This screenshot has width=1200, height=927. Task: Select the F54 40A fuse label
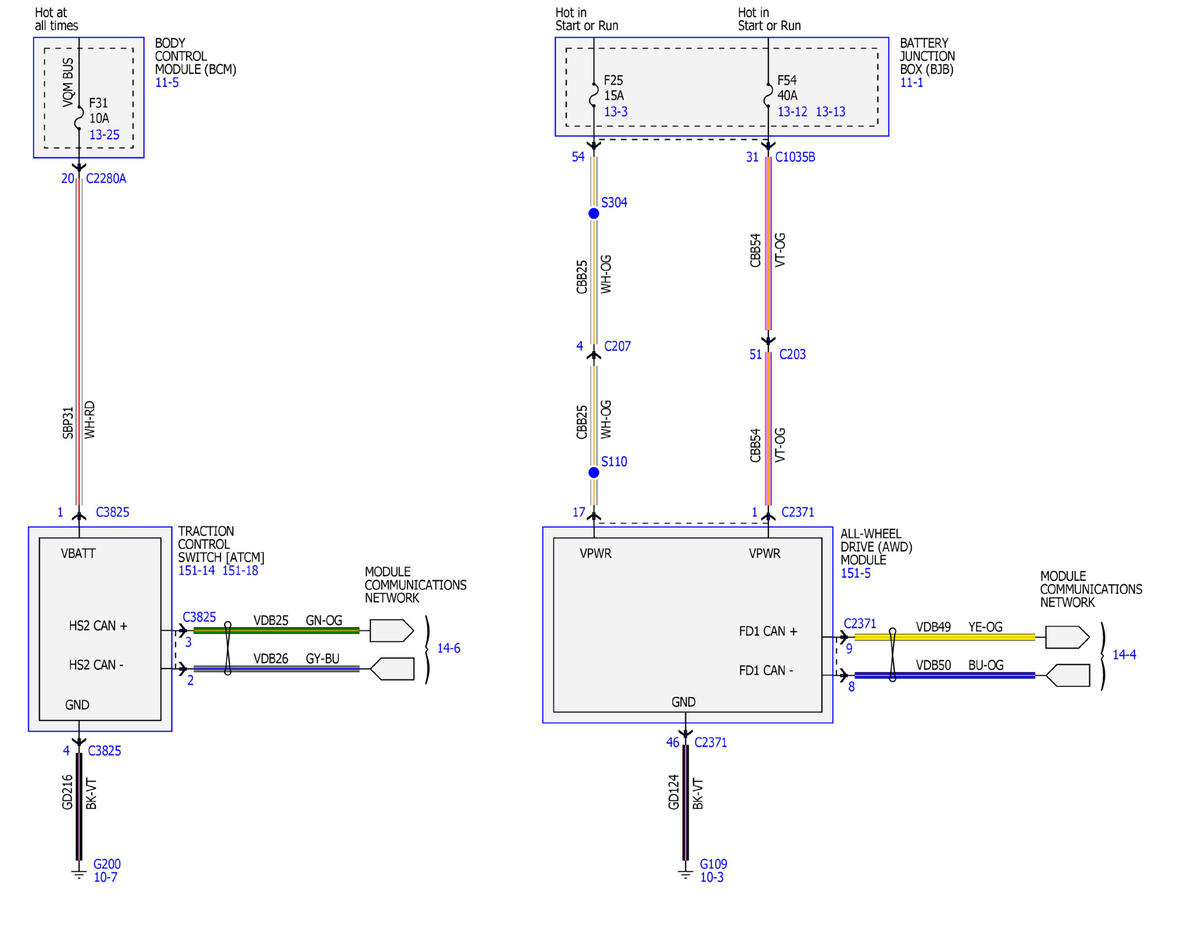[x=789, y=89]
